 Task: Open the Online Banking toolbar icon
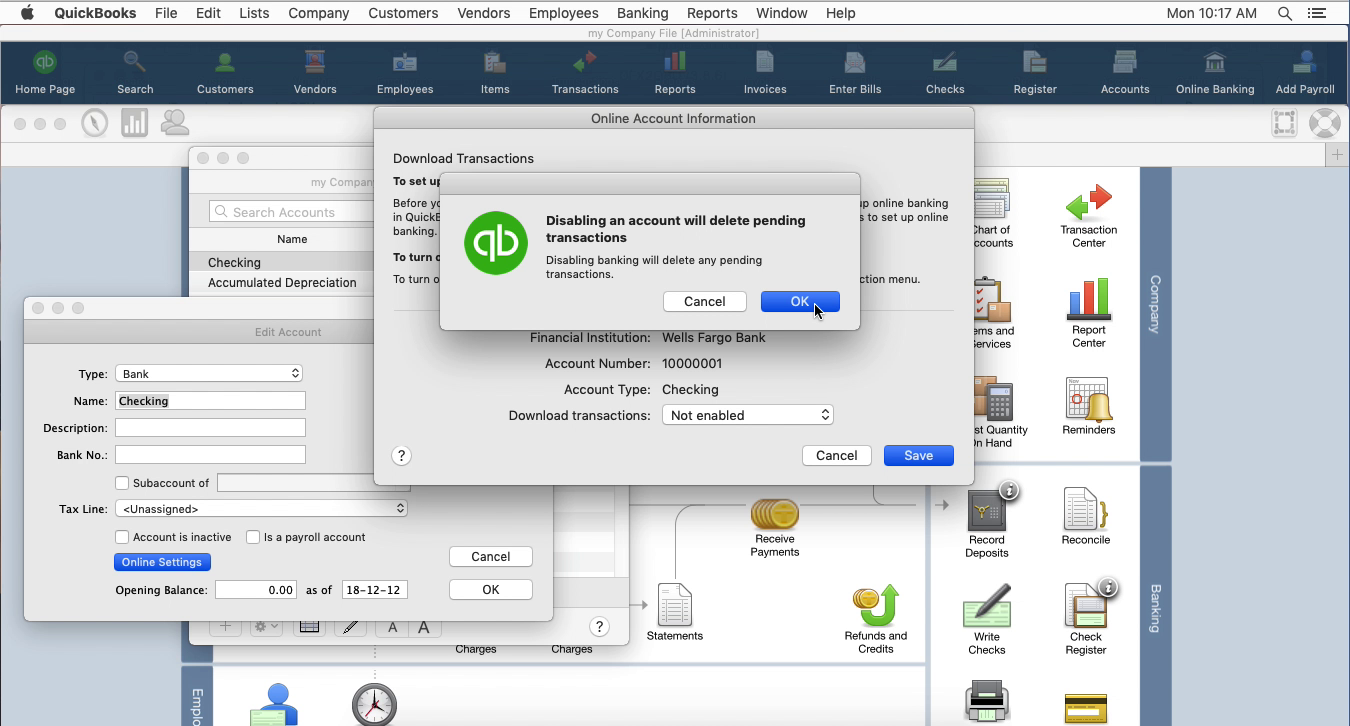pos(1215,72)
